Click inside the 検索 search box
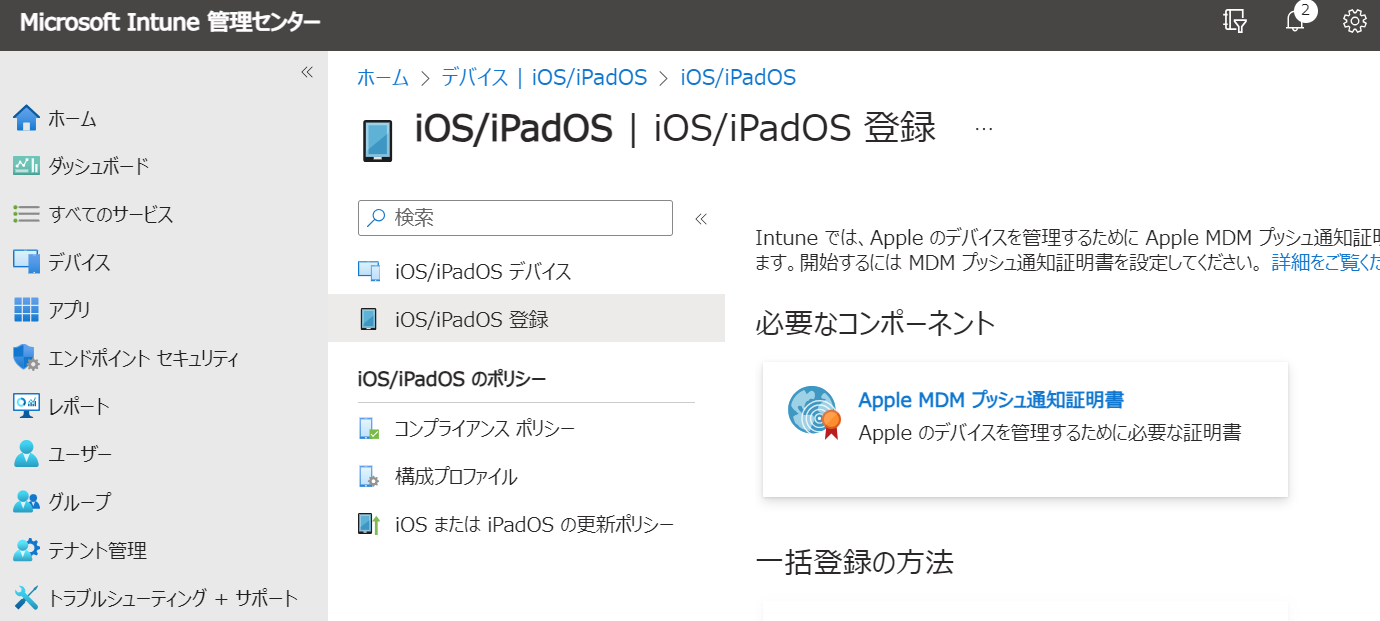This screenshot has width=1380, height=621. pyautogui.click(x=514, y=218)
